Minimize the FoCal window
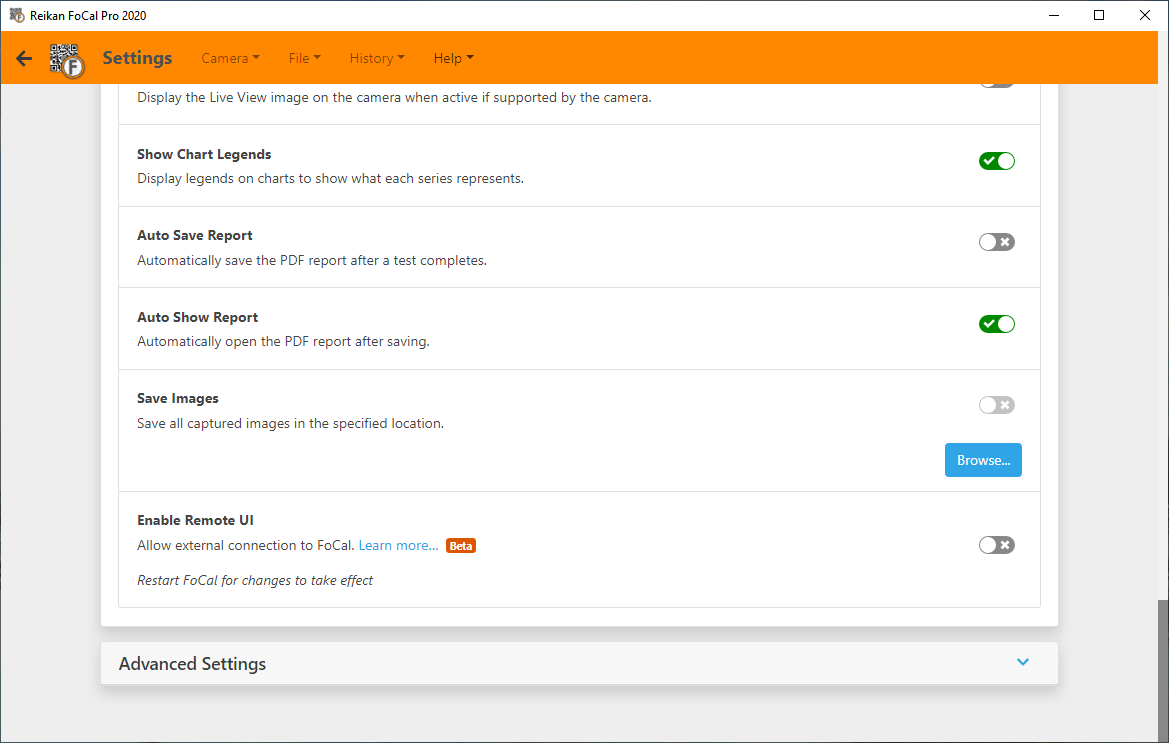1169x743 pixels. pyautogui.click(x=1054, y=15)
